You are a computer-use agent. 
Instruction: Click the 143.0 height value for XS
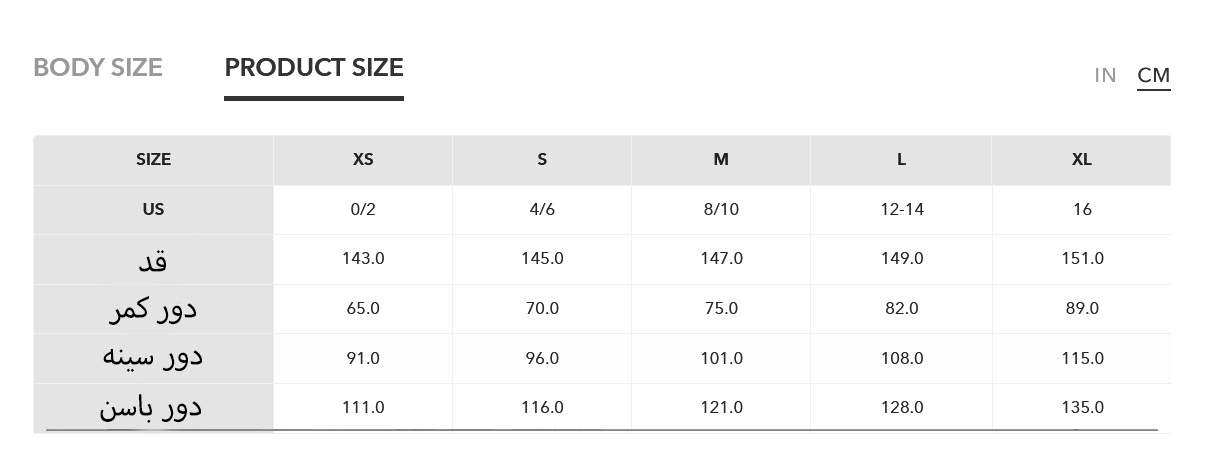point(363,259)
